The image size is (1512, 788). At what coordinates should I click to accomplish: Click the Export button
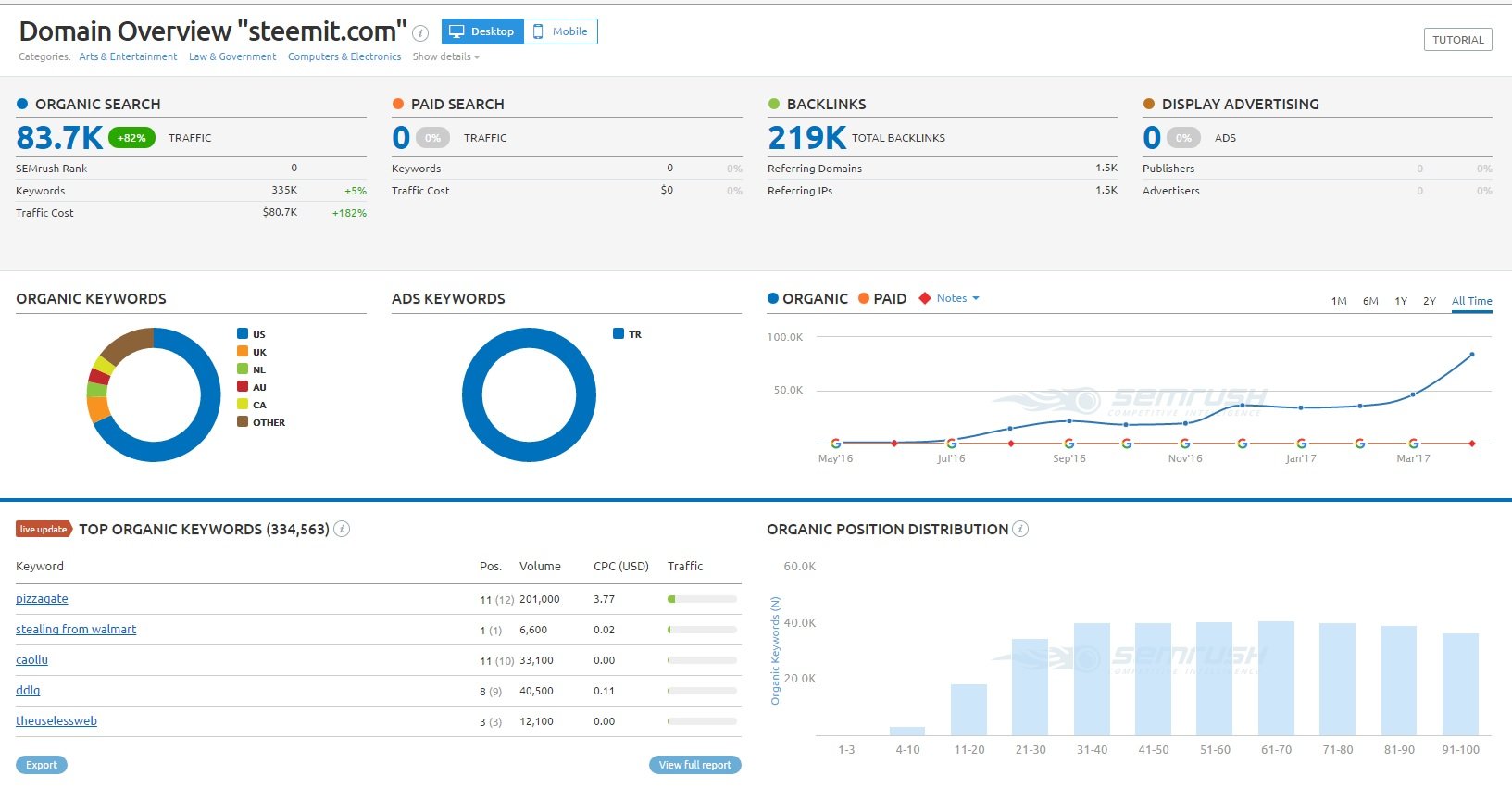coord(42,765)
